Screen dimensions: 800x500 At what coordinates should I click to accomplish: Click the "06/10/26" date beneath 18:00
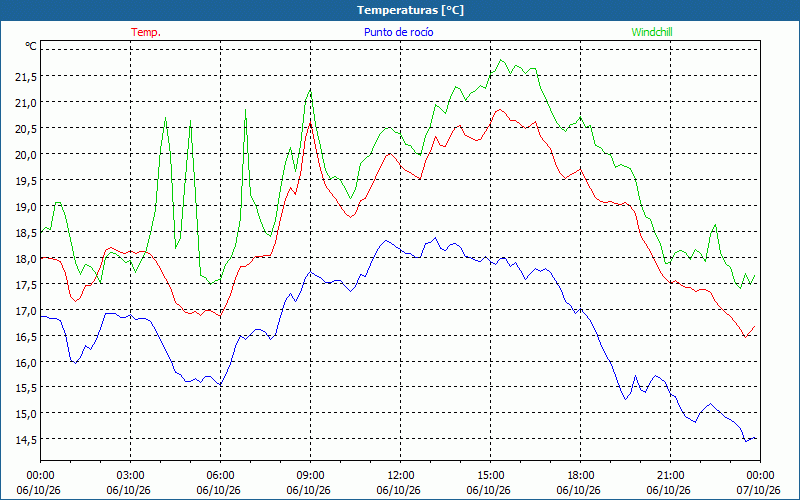578,490
